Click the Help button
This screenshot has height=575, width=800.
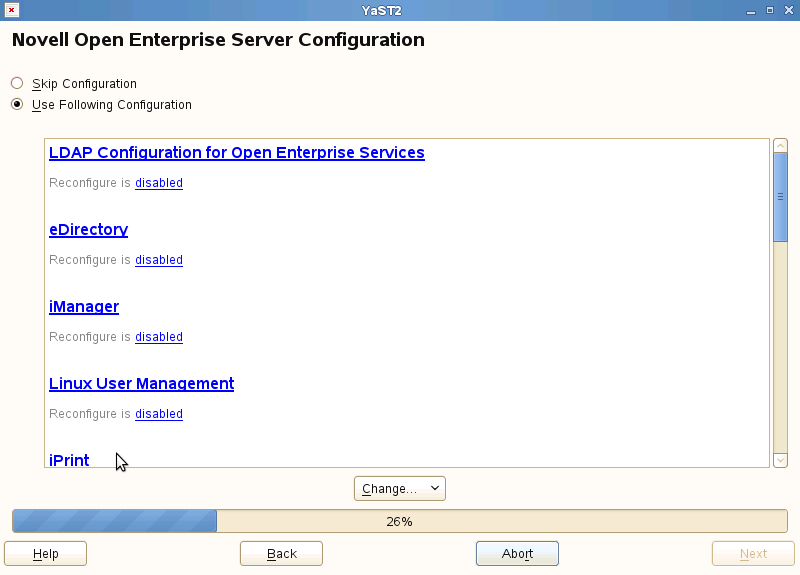click(46, 554)
